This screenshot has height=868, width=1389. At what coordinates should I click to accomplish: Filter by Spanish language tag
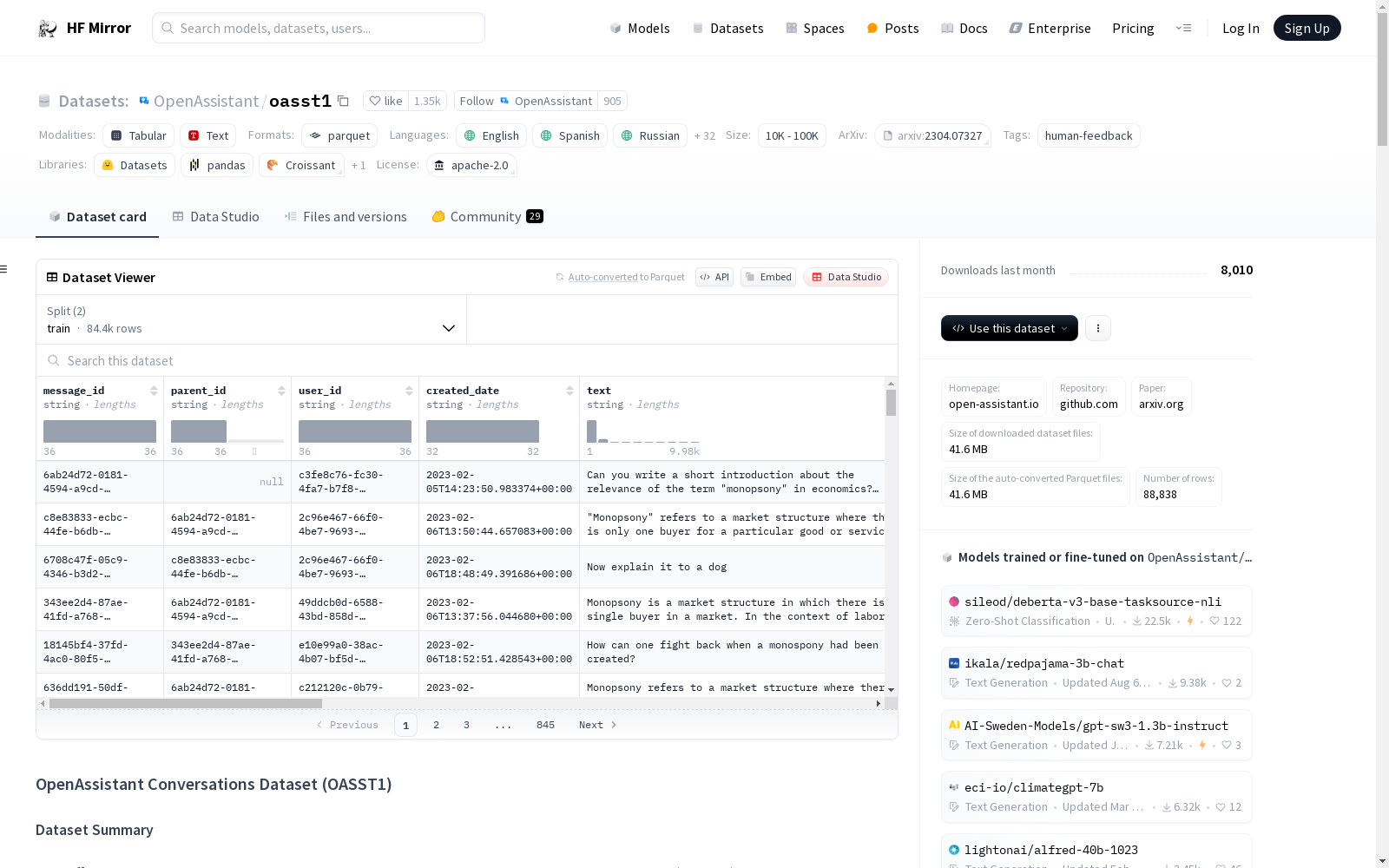(x=570, y=135)
